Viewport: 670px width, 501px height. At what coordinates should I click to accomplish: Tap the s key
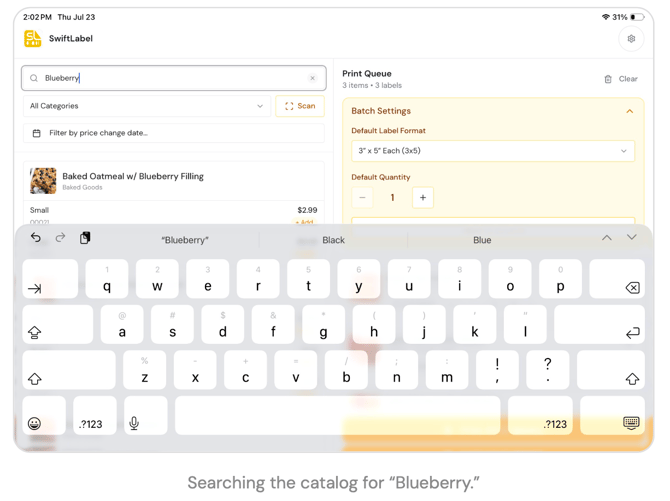coord(173,324)
